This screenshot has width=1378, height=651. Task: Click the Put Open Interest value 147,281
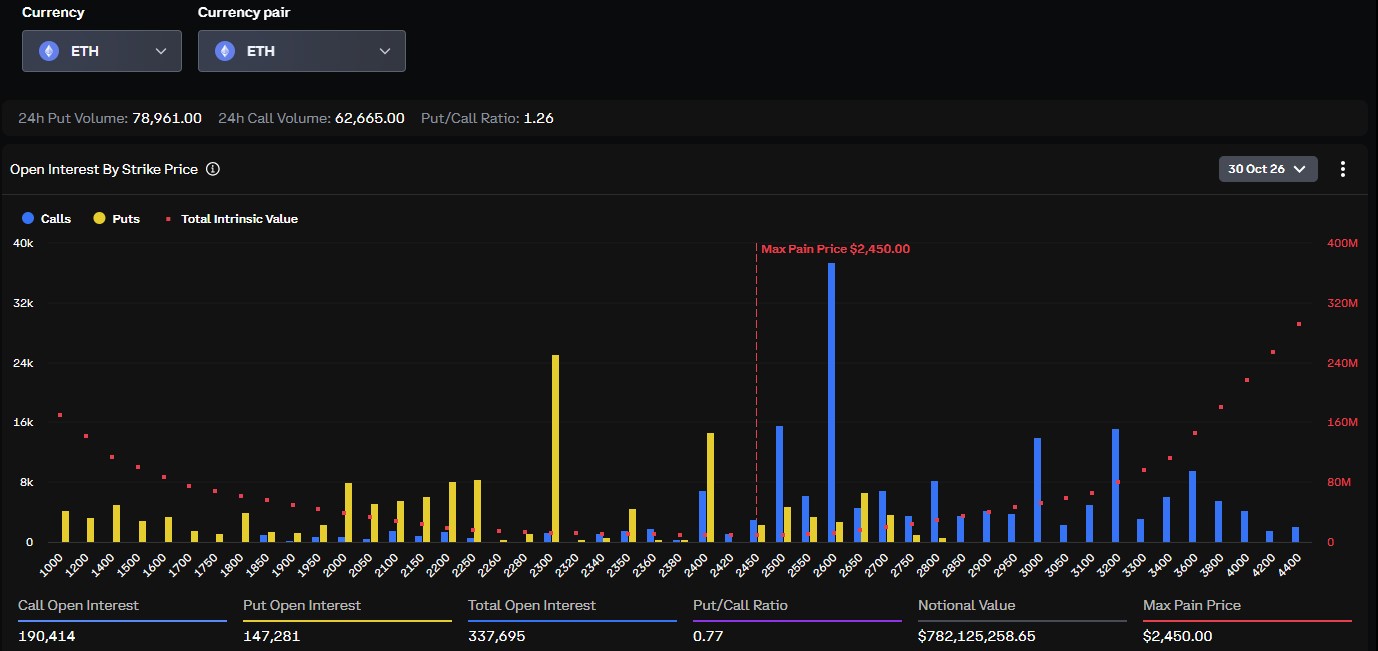pyautogui.click(x=272, y=636)
